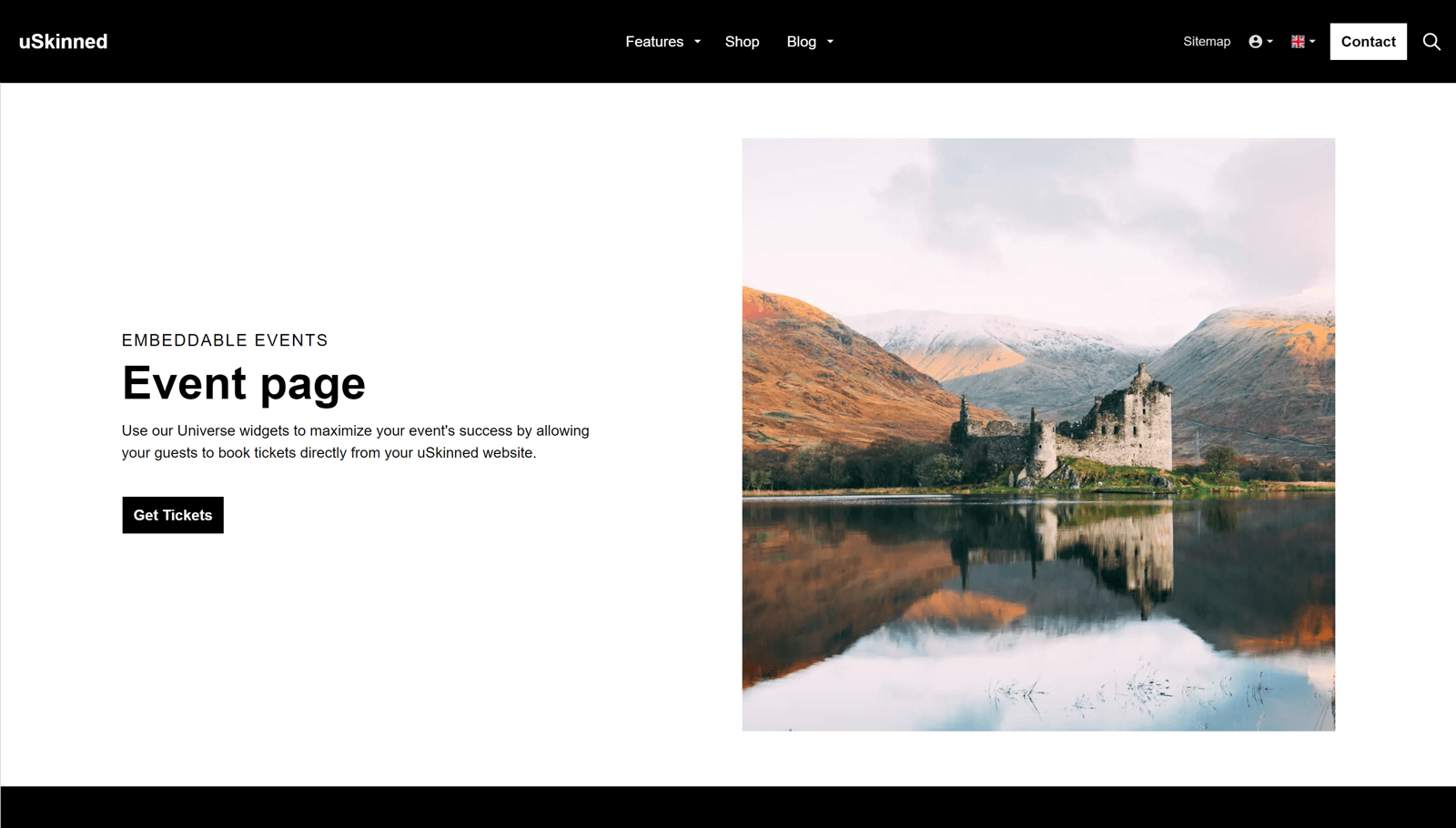Open the language selector chevron
1456x828 pixels.
(x=1312, y=43)
